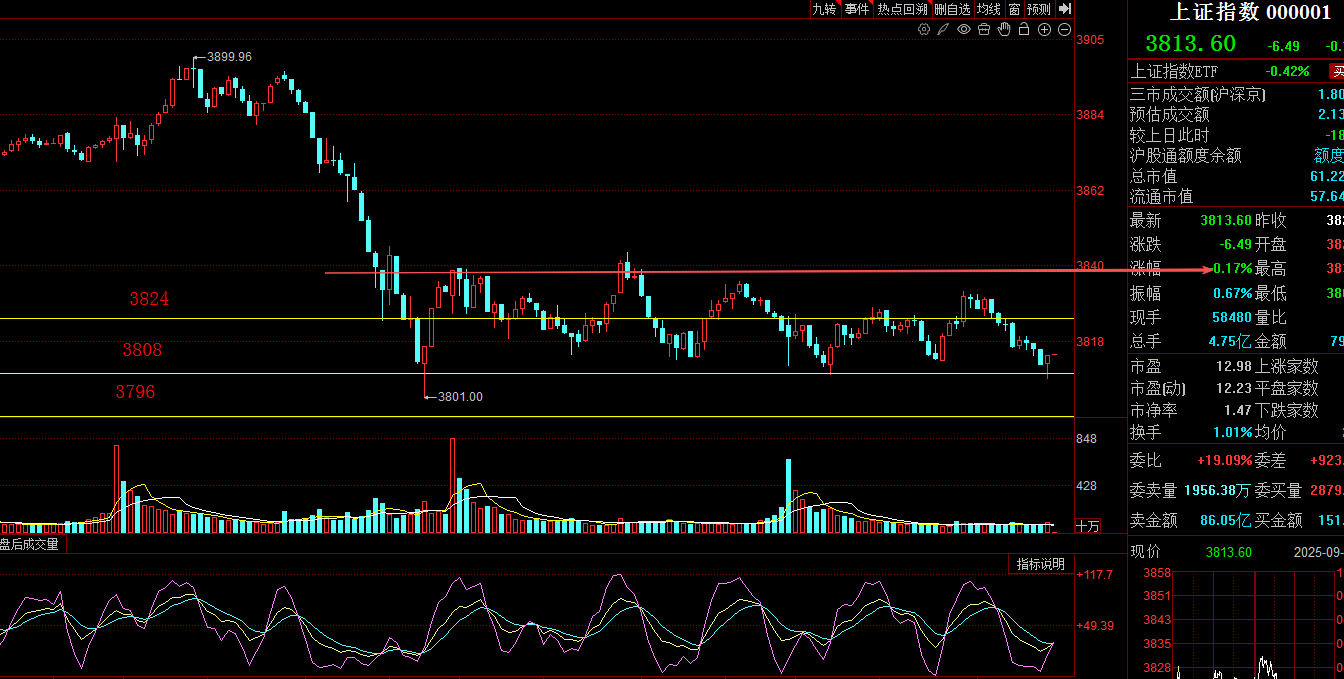Viewport: 1344px width, 679px height.
Task: Click the 十万 volume unit label
Action: [x=1087, y=526]
